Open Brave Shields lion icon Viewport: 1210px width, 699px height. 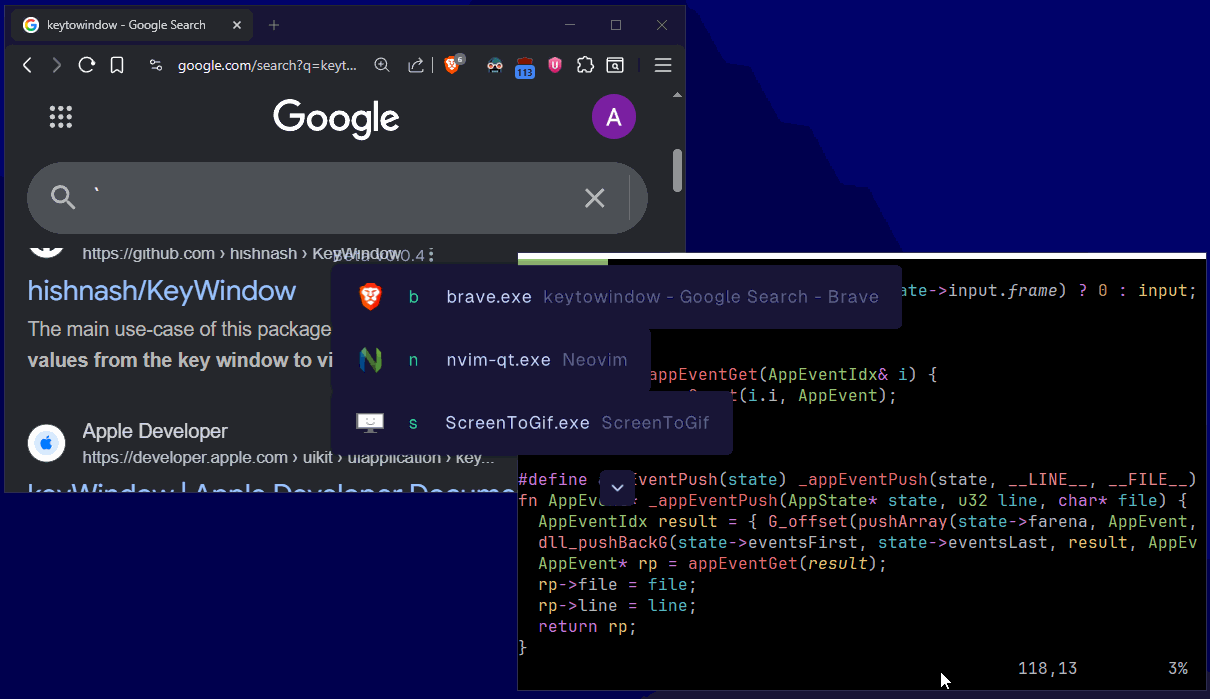click(x=453, y=65)
